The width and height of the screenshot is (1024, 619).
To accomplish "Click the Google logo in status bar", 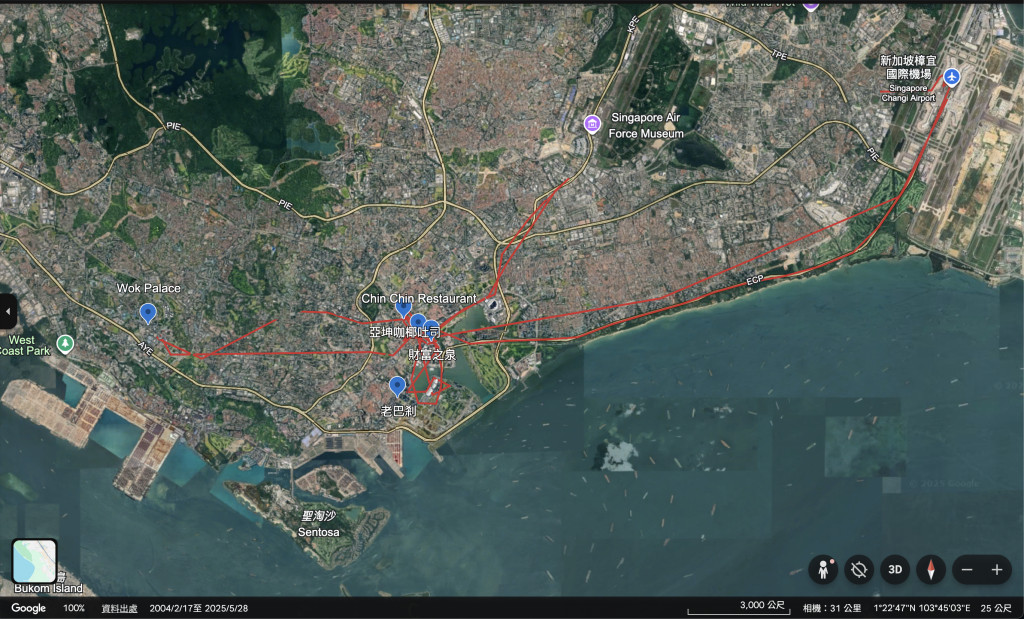I will pyautogui.click(x=29, y=608).
